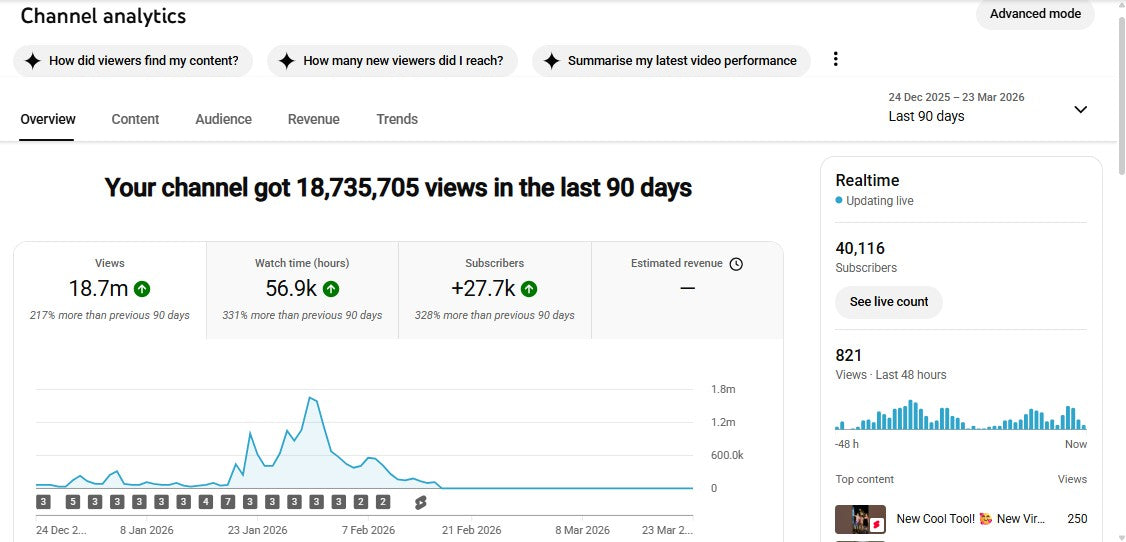Select the Views metric card
The width and height of the screenshot is (1126, 542).
pos(110,290)
